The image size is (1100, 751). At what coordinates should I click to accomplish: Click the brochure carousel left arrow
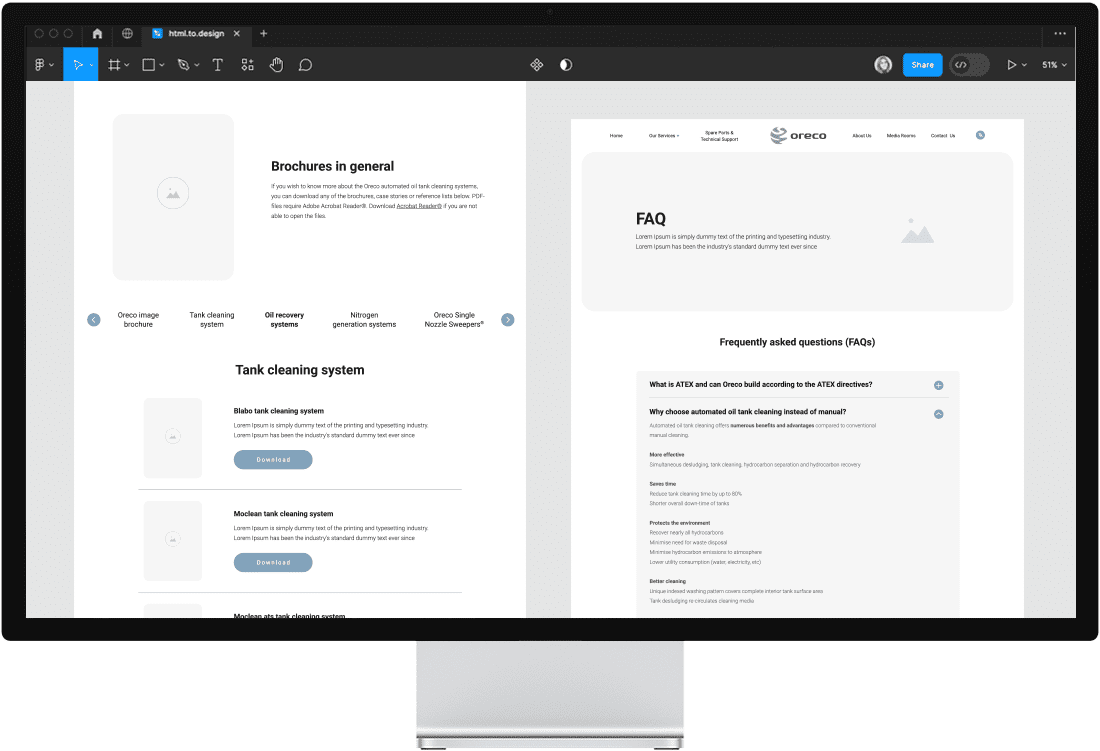pyautogui.click(x=94, y=320)
